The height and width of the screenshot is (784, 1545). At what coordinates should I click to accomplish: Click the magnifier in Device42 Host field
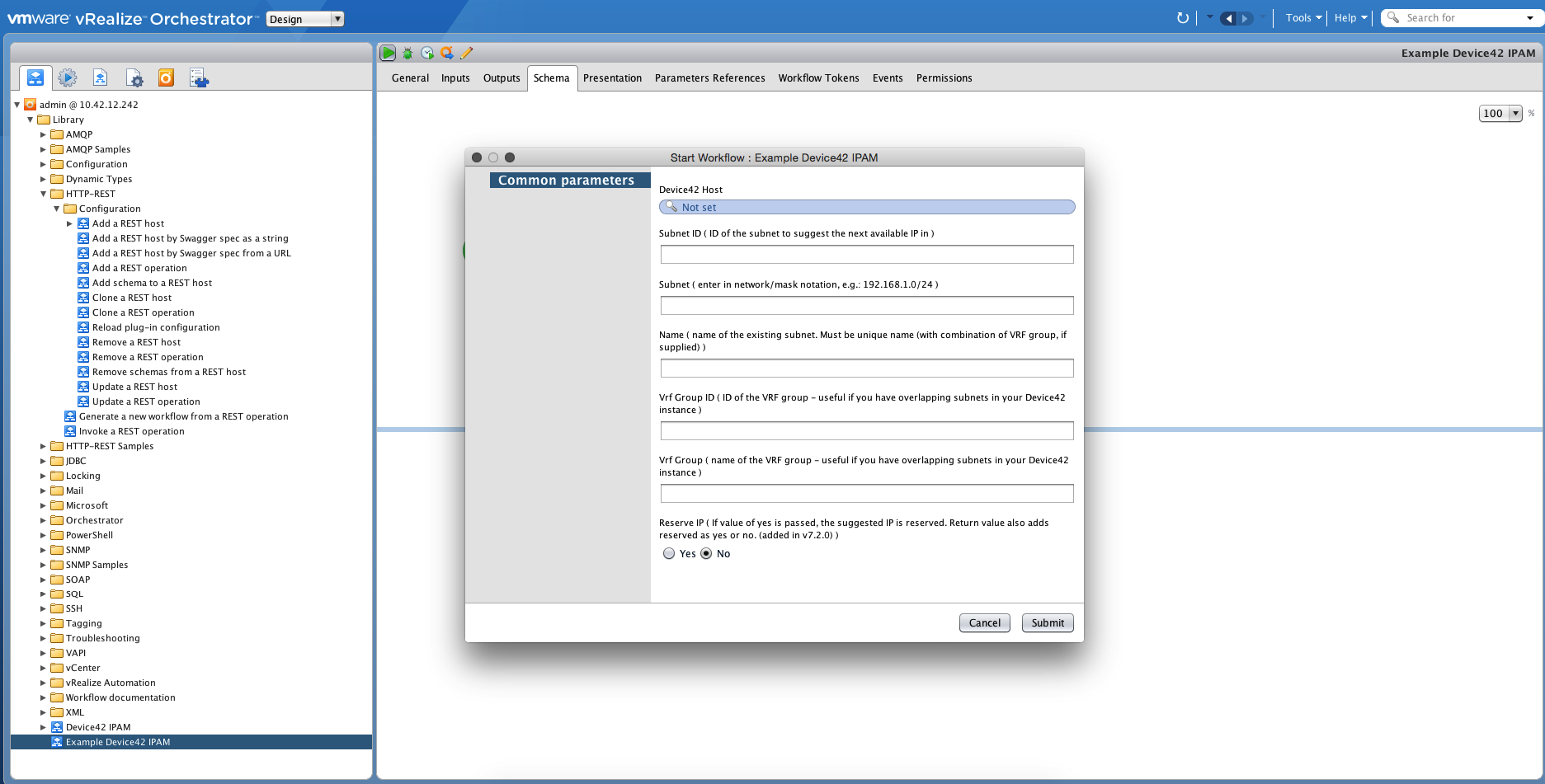671,207
